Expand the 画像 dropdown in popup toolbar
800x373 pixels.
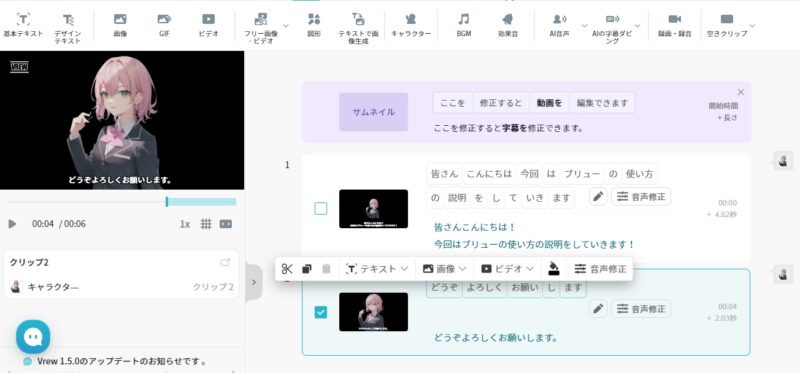(445, 269)
